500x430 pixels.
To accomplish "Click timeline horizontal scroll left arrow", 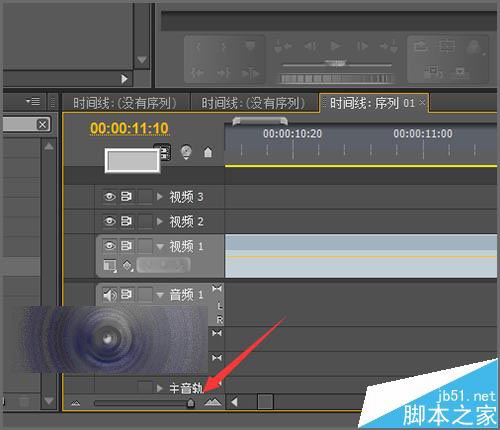I will click(x=235, y=402).
